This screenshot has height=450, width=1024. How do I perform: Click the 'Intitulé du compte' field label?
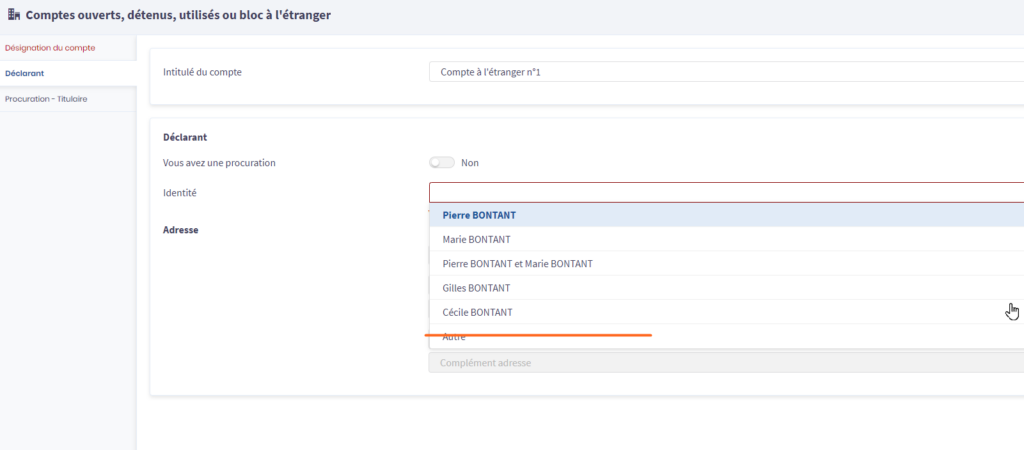[x=202, y=72]
